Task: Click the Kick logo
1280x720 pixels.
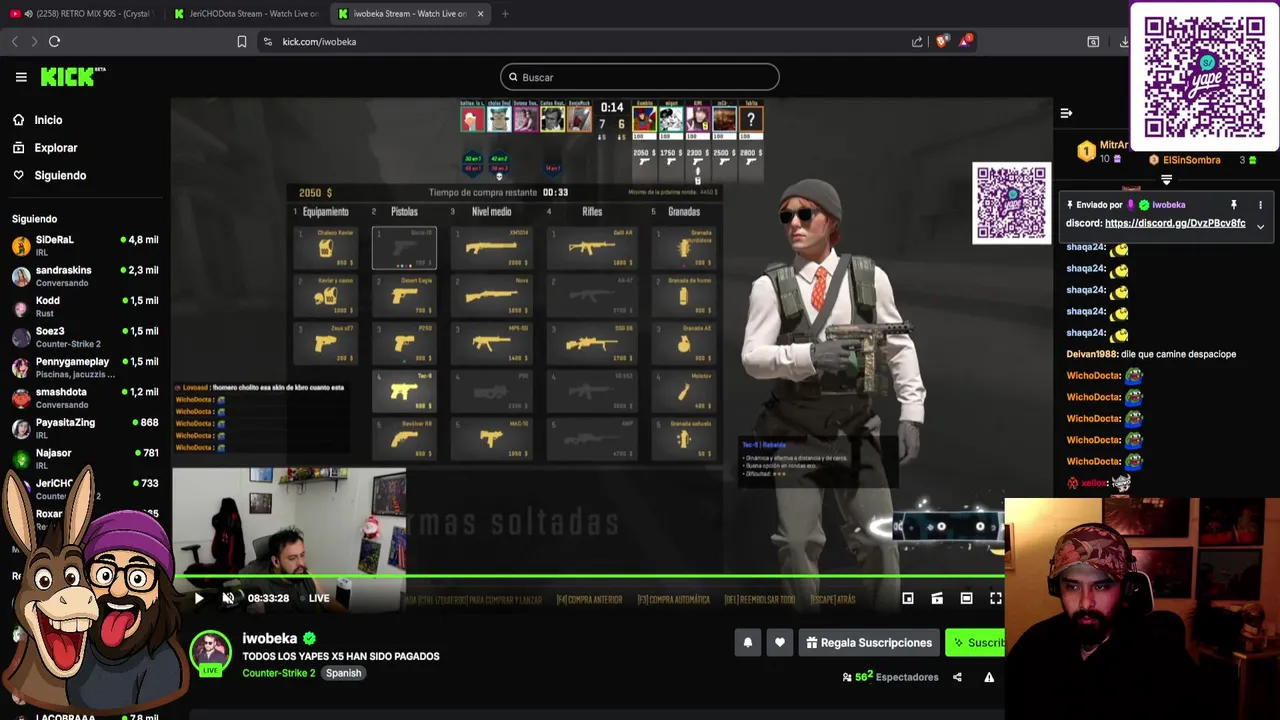Action: pyautogui.click(x=72, y=77)
